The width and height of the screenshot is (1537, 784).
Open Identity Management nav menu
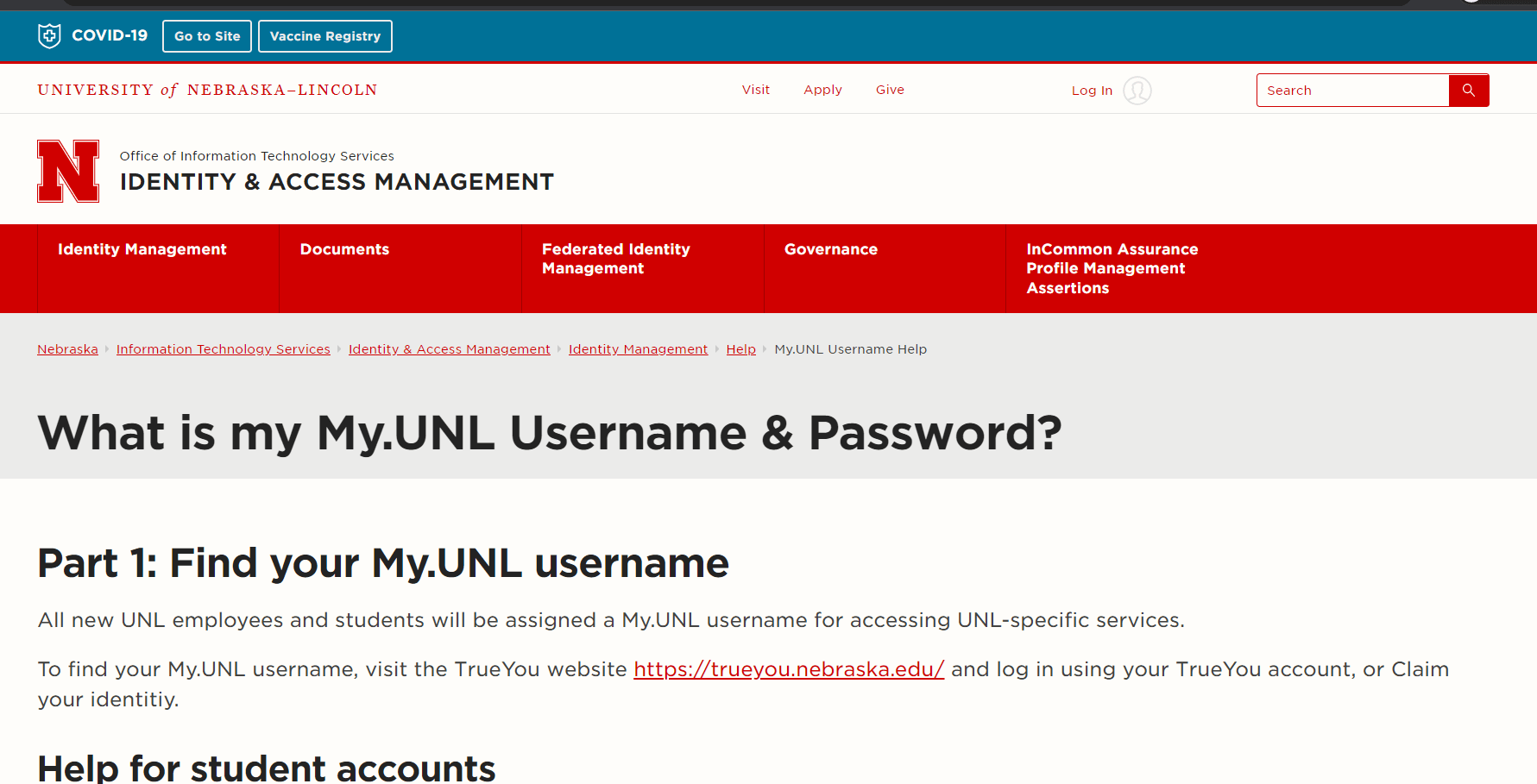(x=142, y=249)
